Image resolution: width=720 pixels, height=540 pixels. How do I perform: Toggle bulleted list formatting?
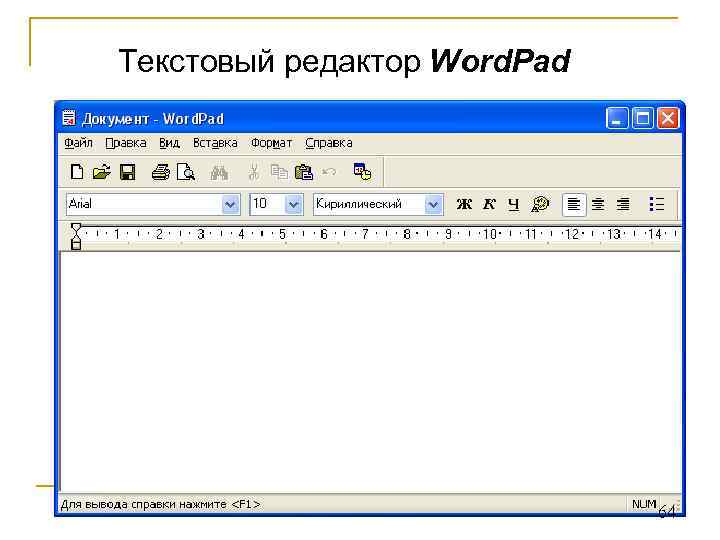coord(657,204)
